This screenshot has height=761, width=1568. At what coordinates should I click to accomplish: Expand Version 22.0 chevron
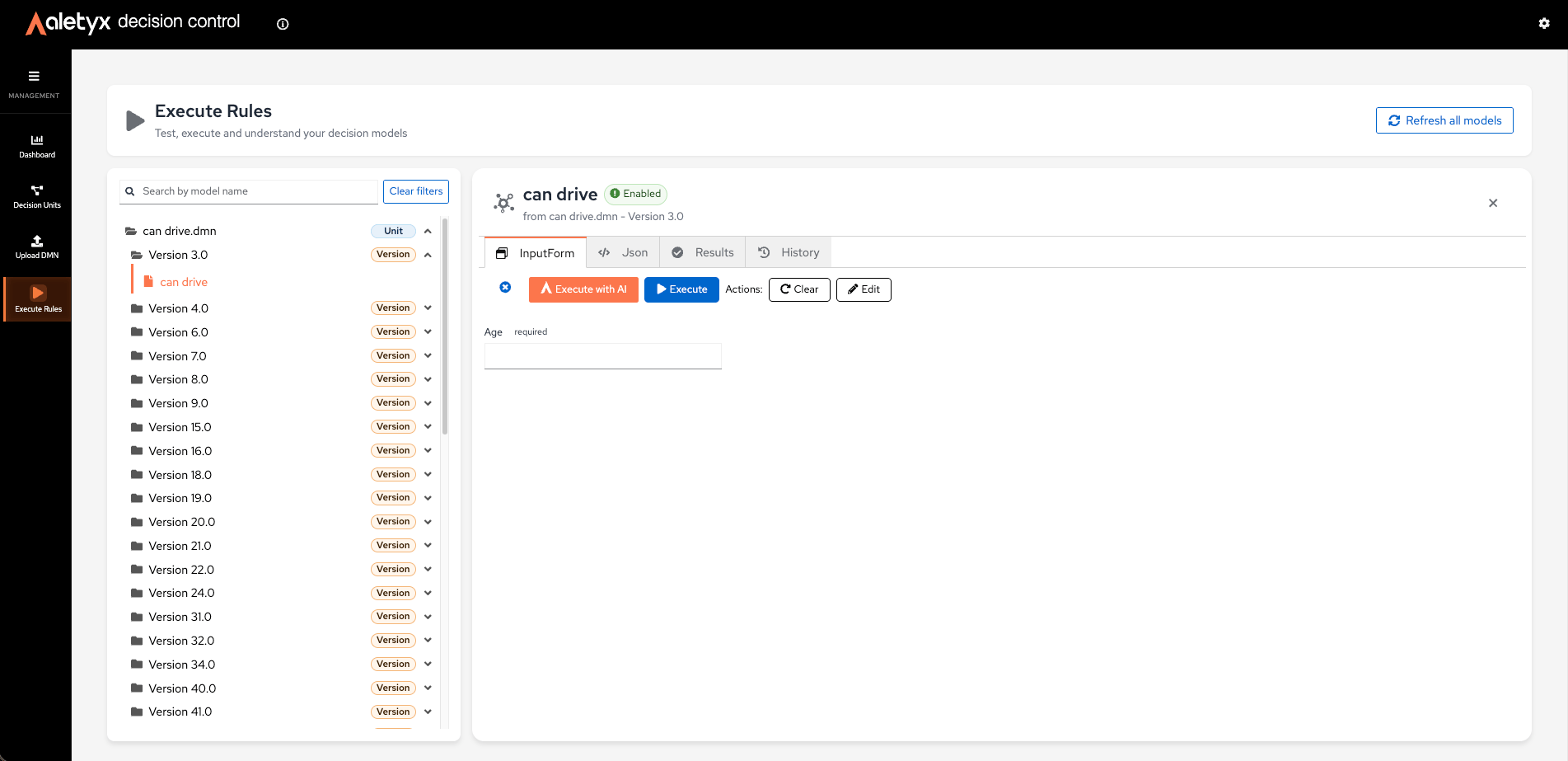click(x=428, y=570)
